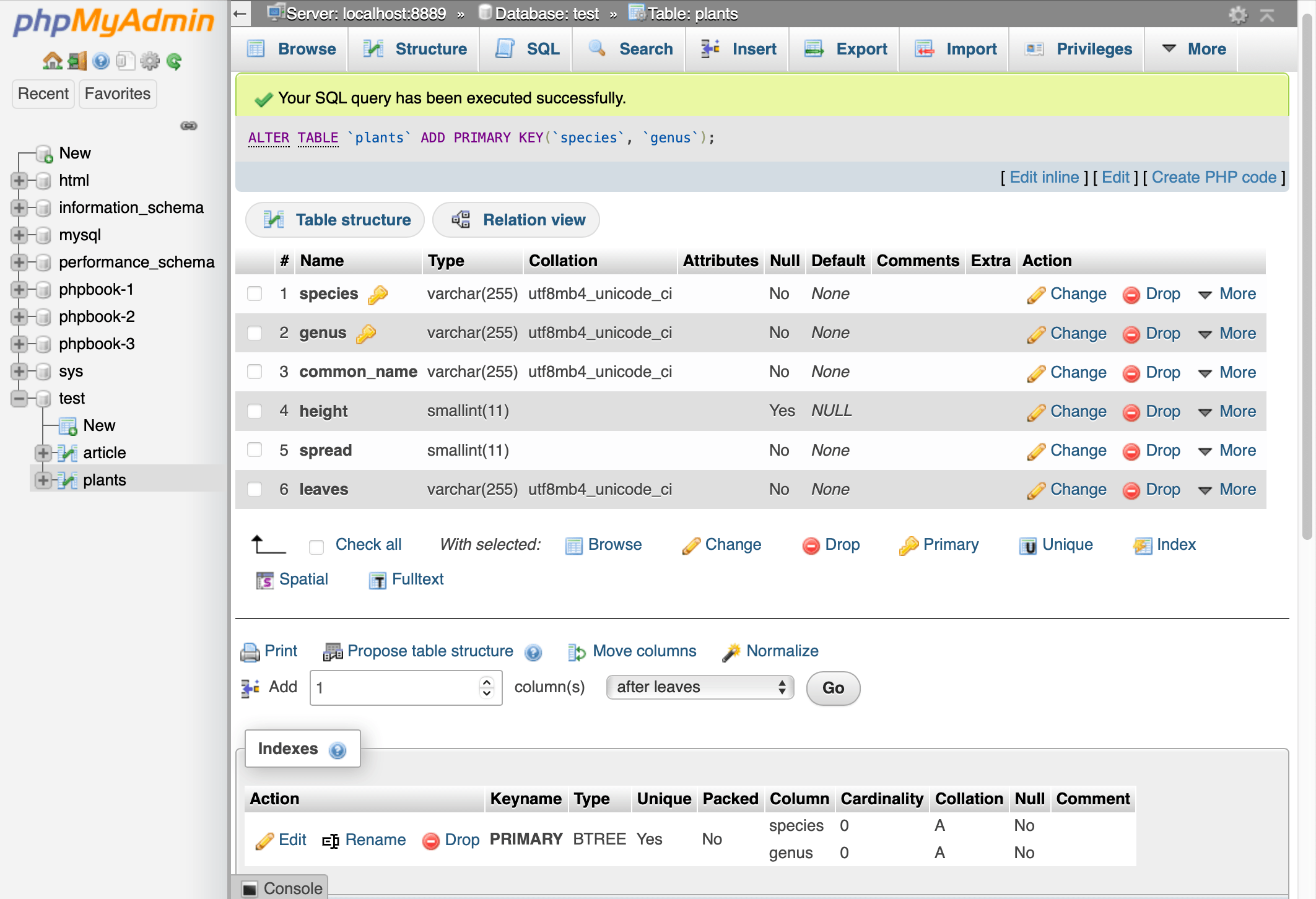The image size is (1316, 899).
Task: Open the 'after leaves' position dropdown
Action: pos(700,687)
